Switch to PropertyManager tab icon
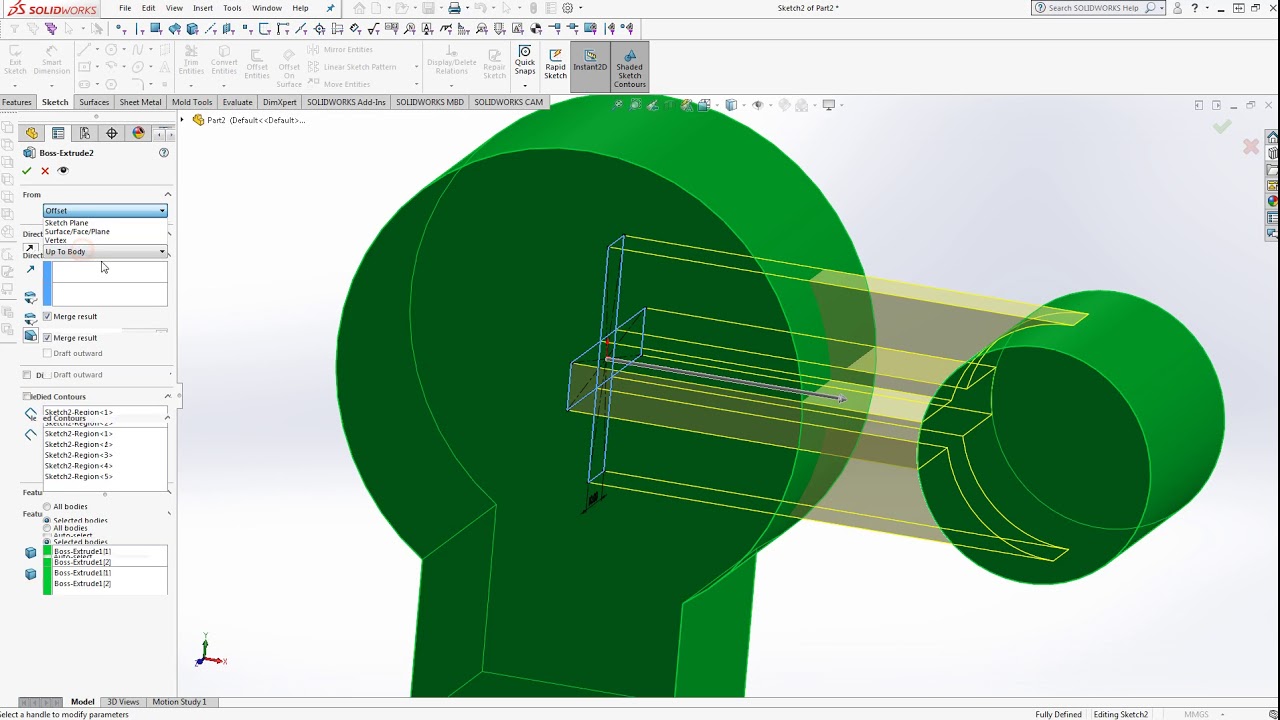Screen dimensions: 1280x720 (58, 133)
